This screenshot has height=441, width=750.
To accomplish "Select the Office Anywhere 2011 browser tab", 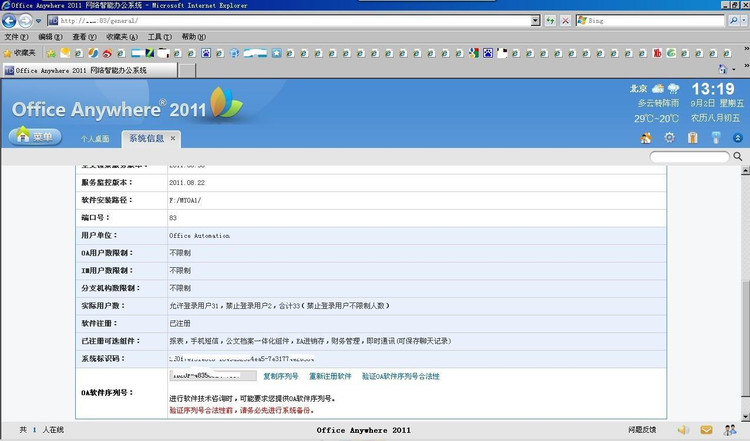I will click(x=89, y=70).
